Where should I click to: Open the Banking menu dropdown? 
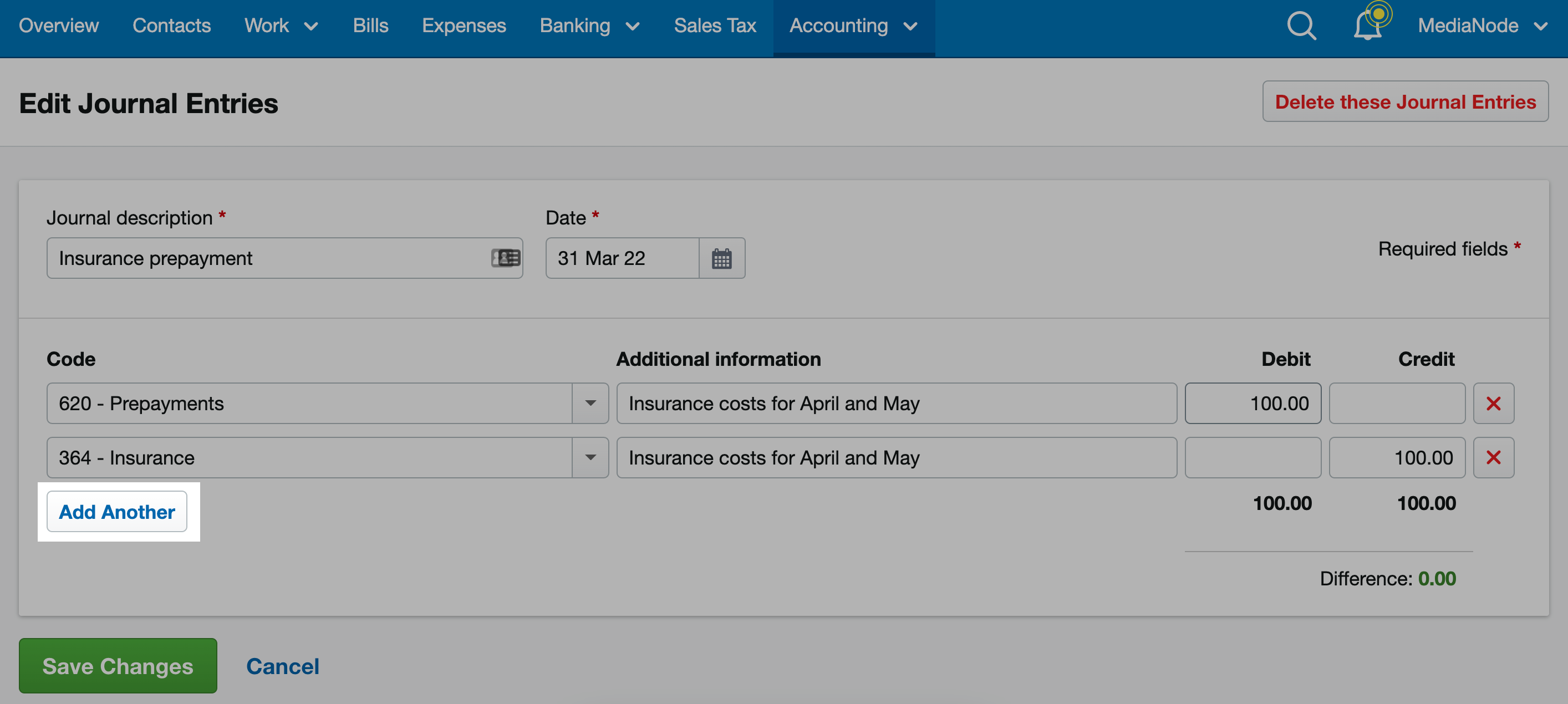point(589,25)
